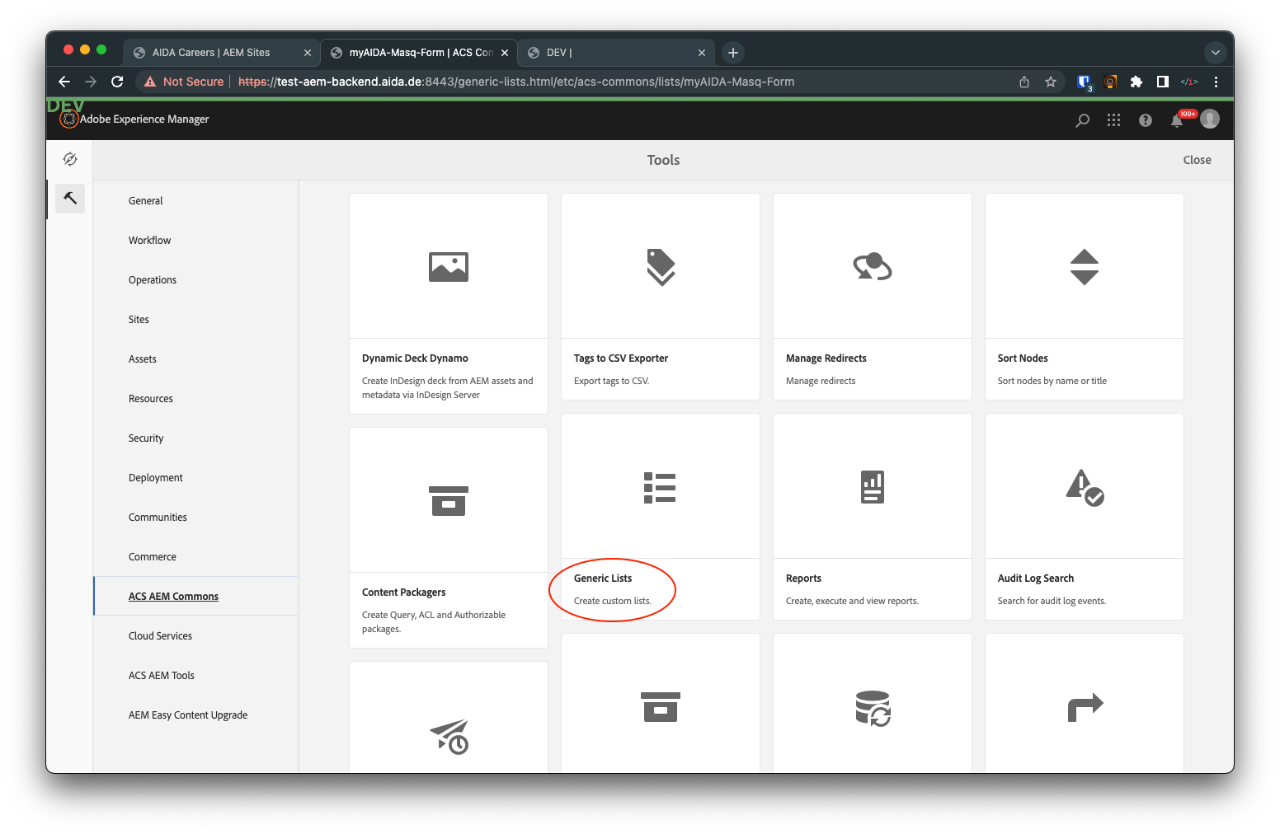Open Audit Log Search warning icon
This screenshot has height=834, width=1280.
pos(1084,487)
